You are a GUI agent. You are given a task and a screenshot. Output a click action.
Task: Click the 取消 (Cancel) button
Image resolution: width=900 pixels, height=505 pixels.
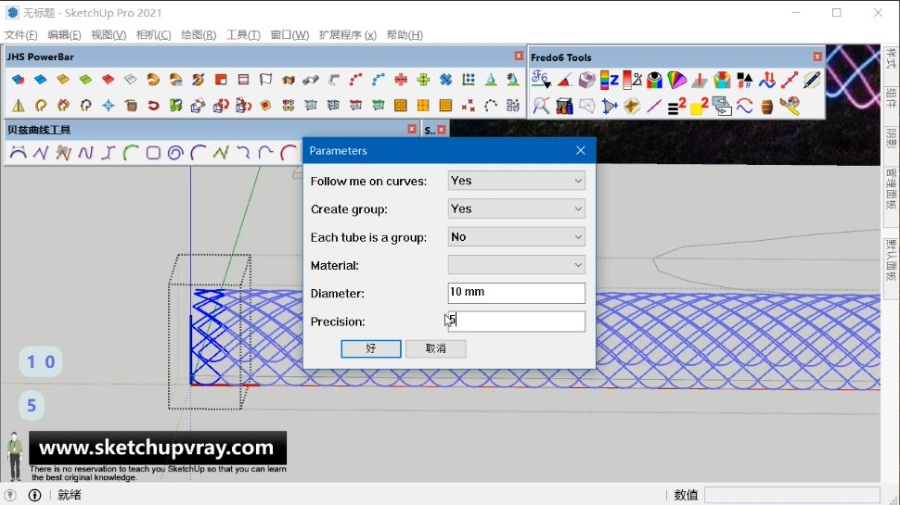(x=436, y=348)
